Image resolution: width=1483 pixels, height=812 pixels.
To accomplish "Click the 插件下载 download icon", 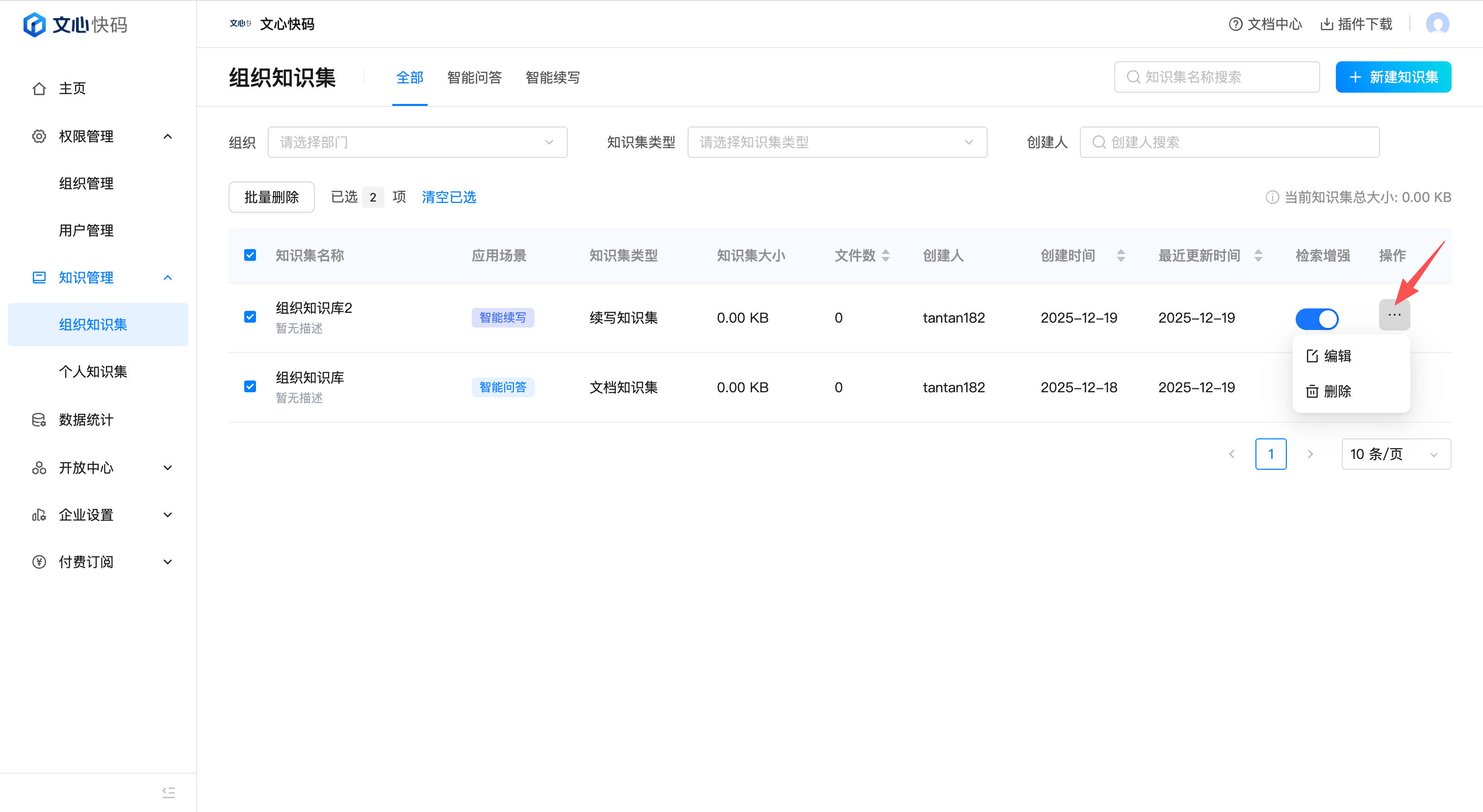I will click(x=1327, y=24).
